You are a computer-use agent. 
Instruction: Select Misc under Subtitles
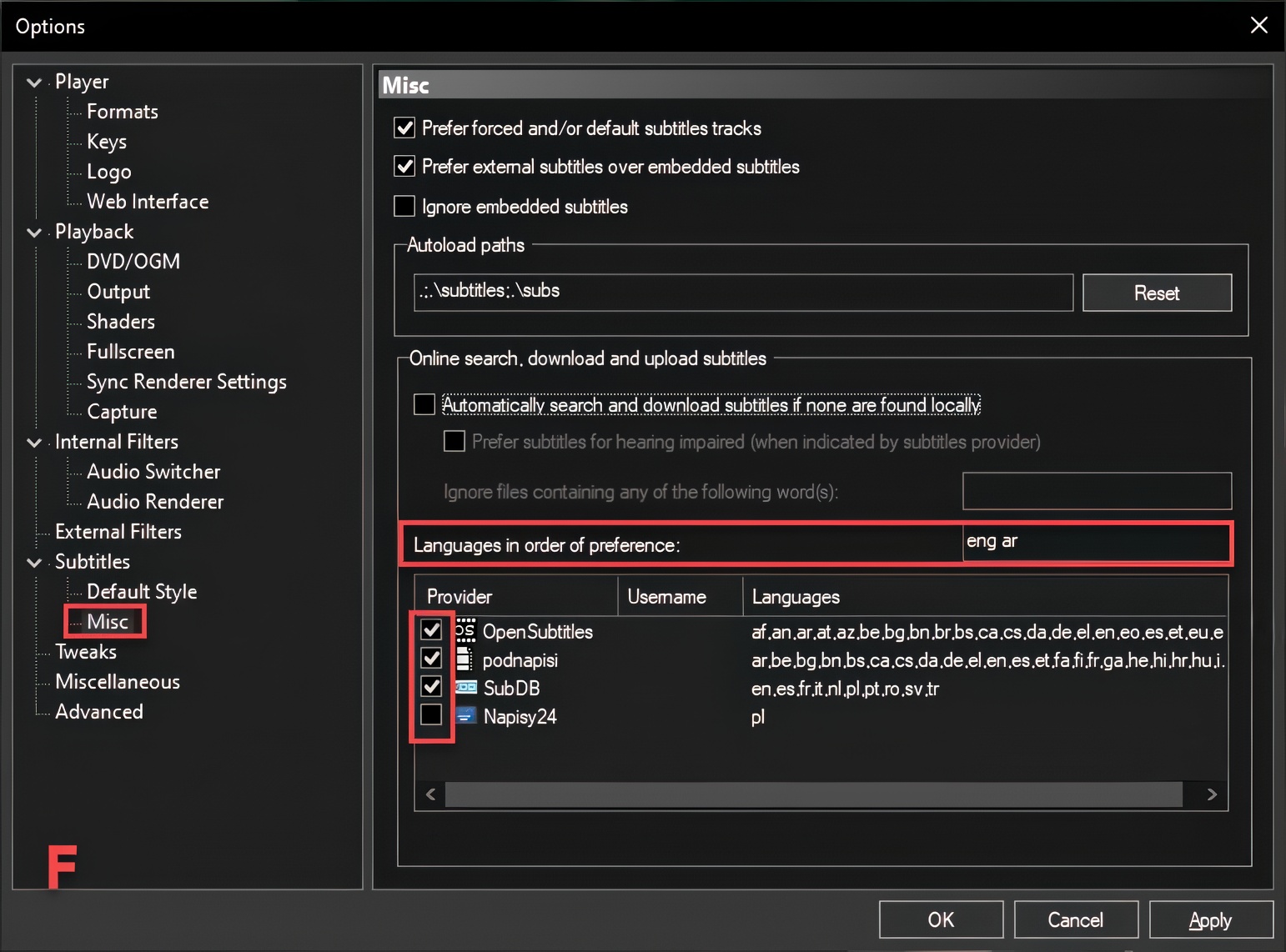(x=108, y=622)
